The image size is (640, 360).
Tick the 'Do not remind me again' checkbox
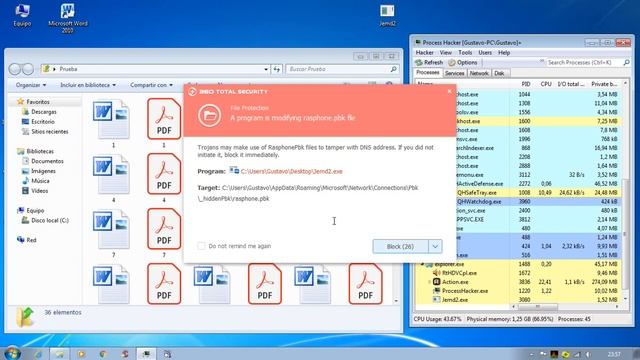click(201, 246)
